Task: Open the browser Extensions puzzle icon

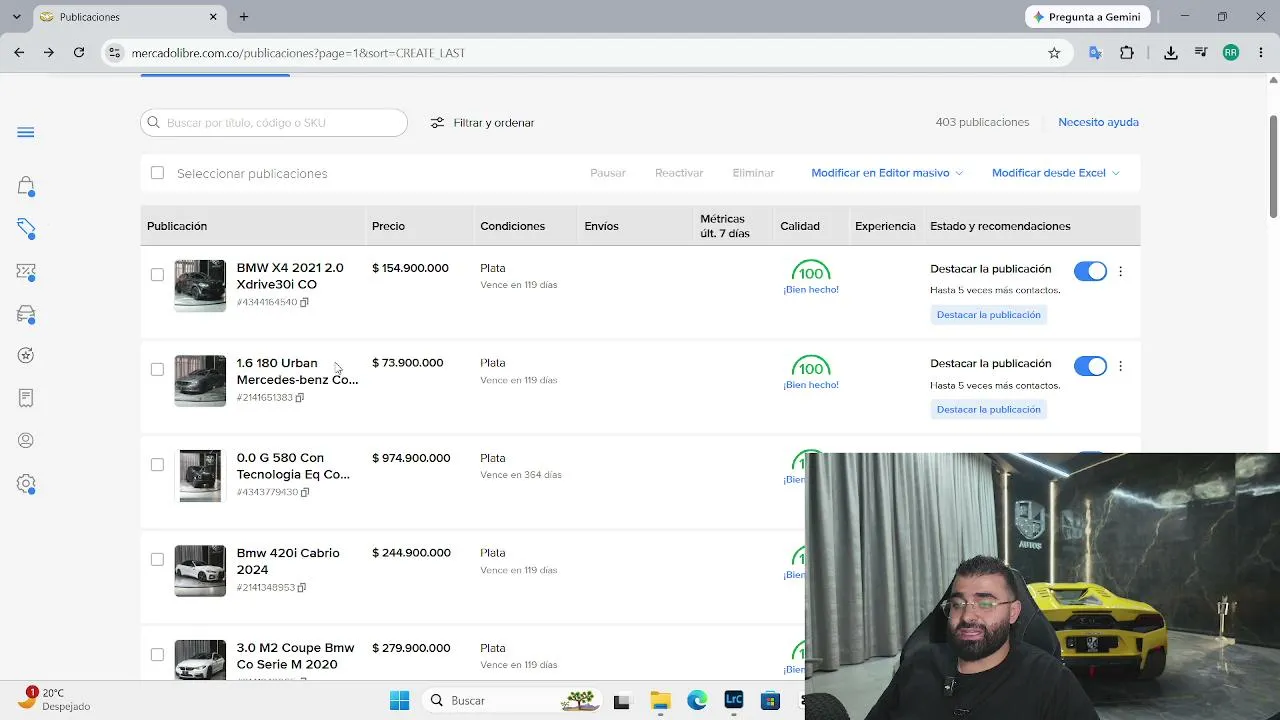Action: (1127, 53)
